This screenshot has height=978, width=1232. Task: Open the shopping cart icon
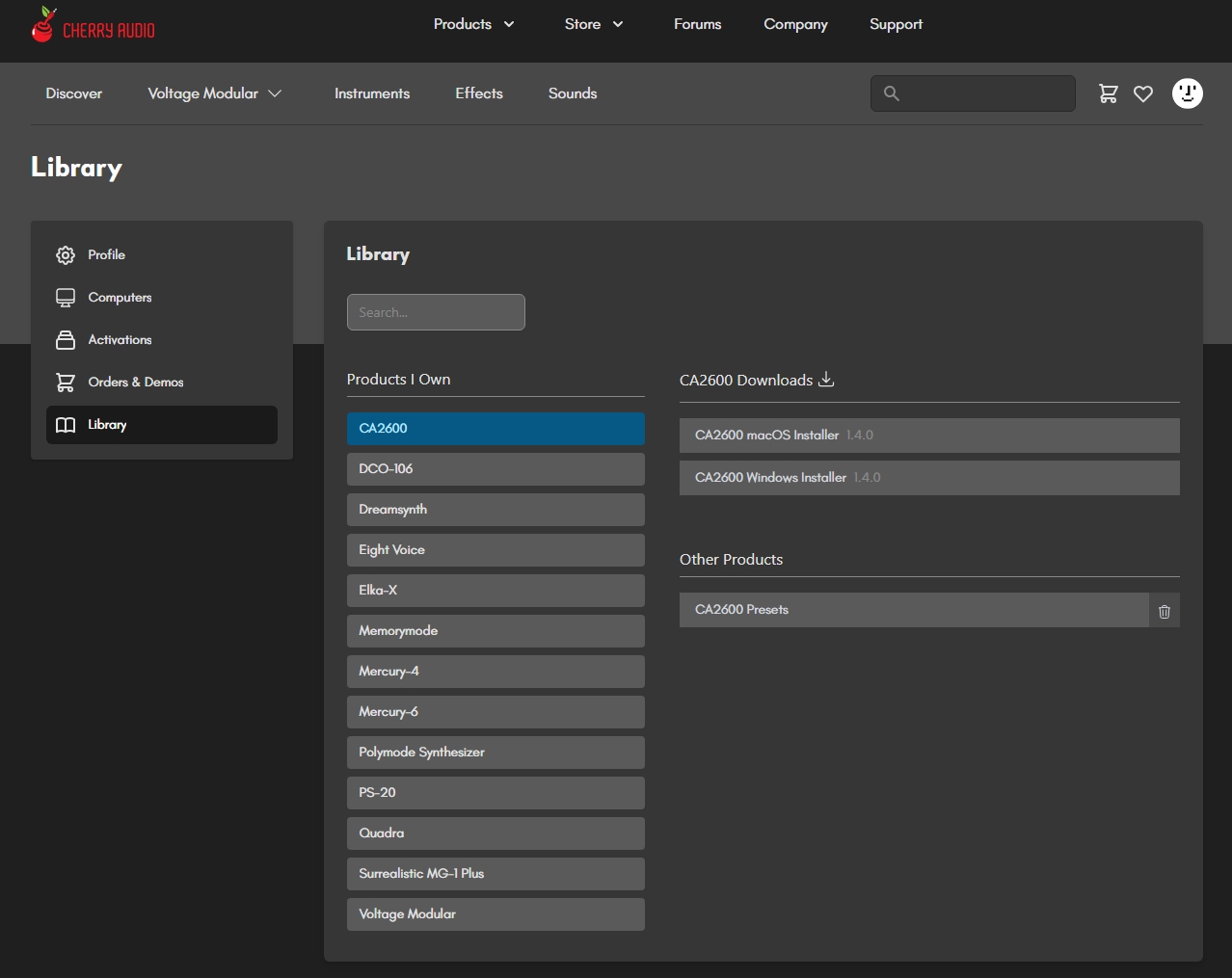pos(1109,93)
